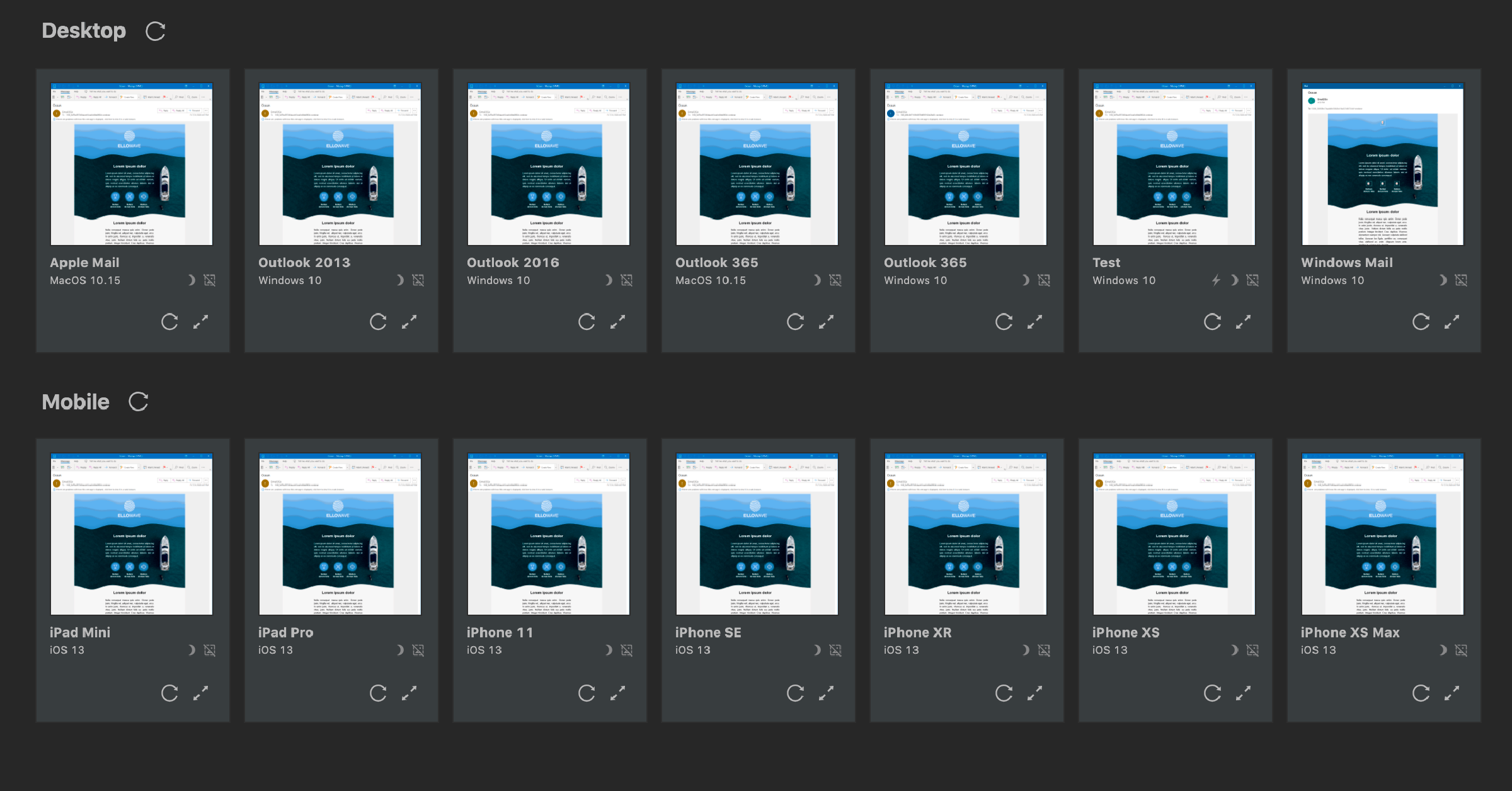Refresh the iPhone XS preview
The width and height of the screenshot is (1512, 791).
[1212, 693]
